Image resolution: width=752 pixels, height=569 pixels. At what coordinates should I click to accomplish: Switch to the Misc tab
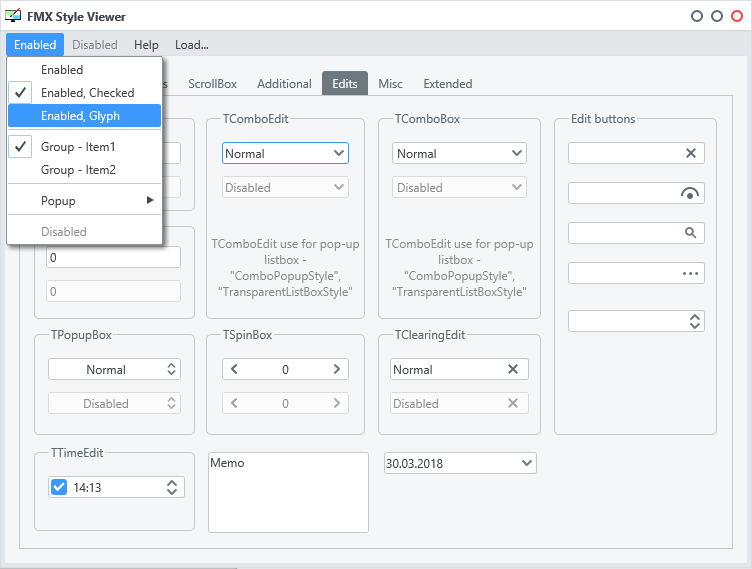click(x=390, y=83)
